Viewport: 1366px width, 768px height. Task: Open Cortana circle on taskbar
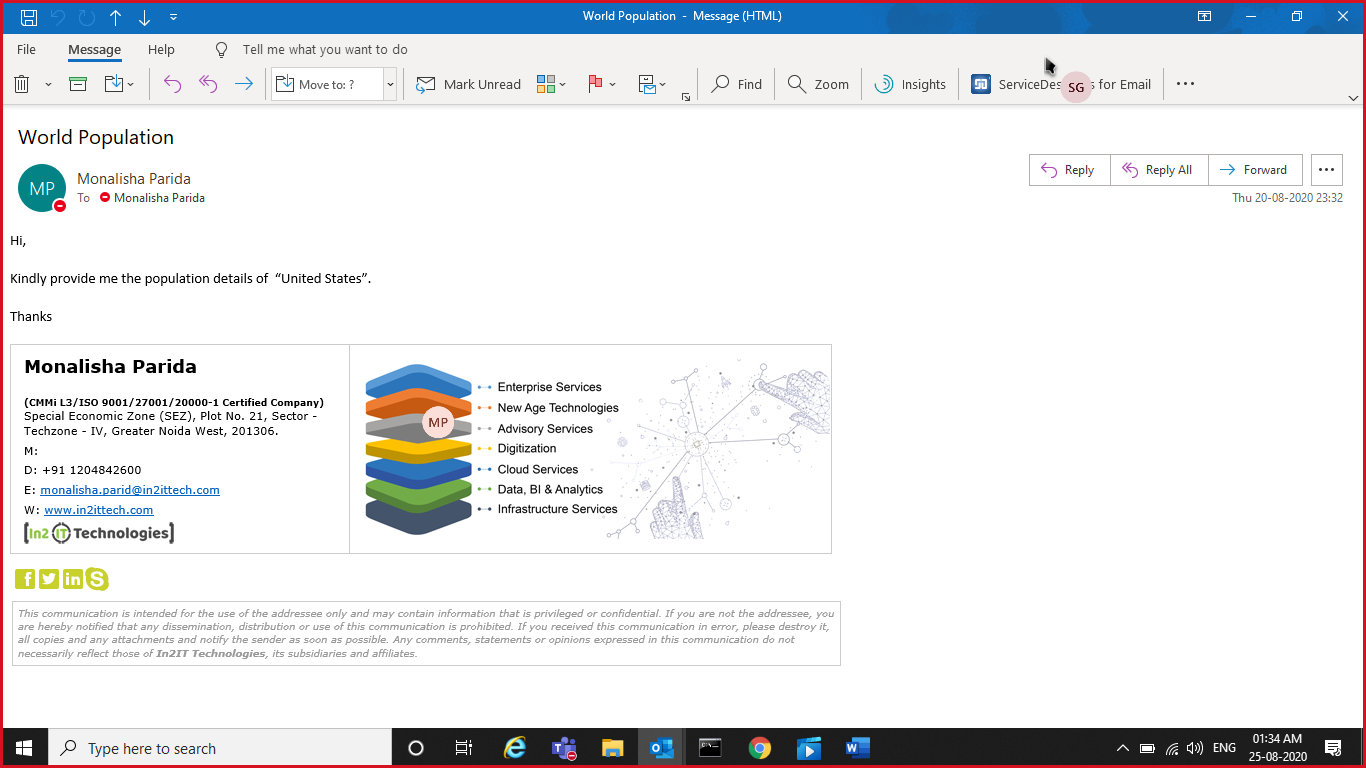coord(416,748)
